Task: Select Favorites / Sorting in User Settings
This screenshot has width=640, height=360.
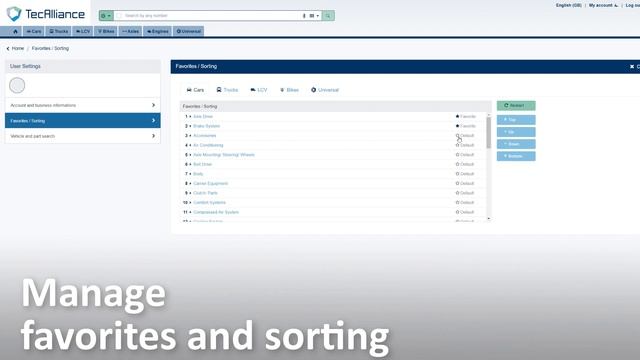Action: tap(82, 120)
